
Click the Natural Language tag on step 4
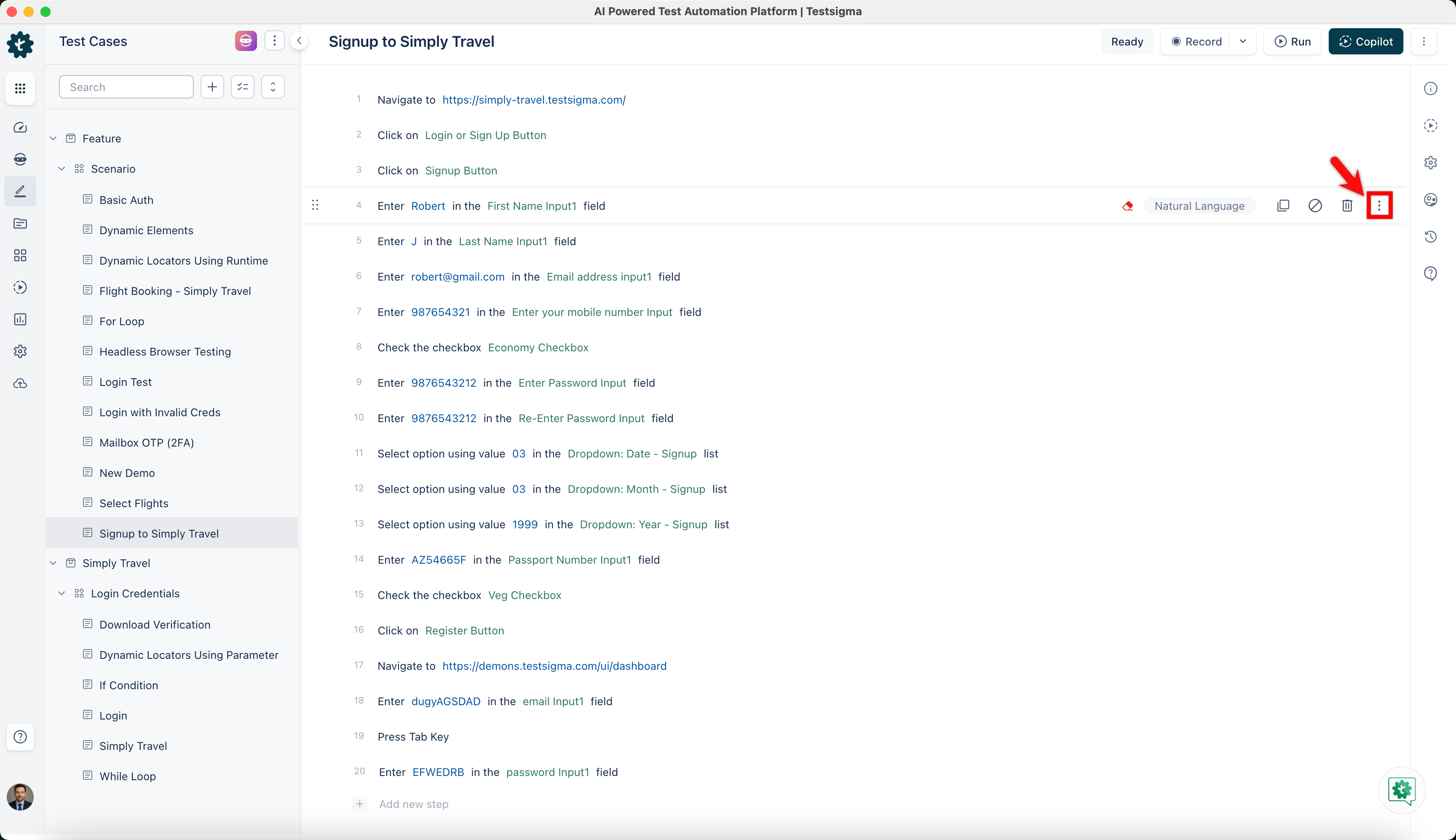1199,206
